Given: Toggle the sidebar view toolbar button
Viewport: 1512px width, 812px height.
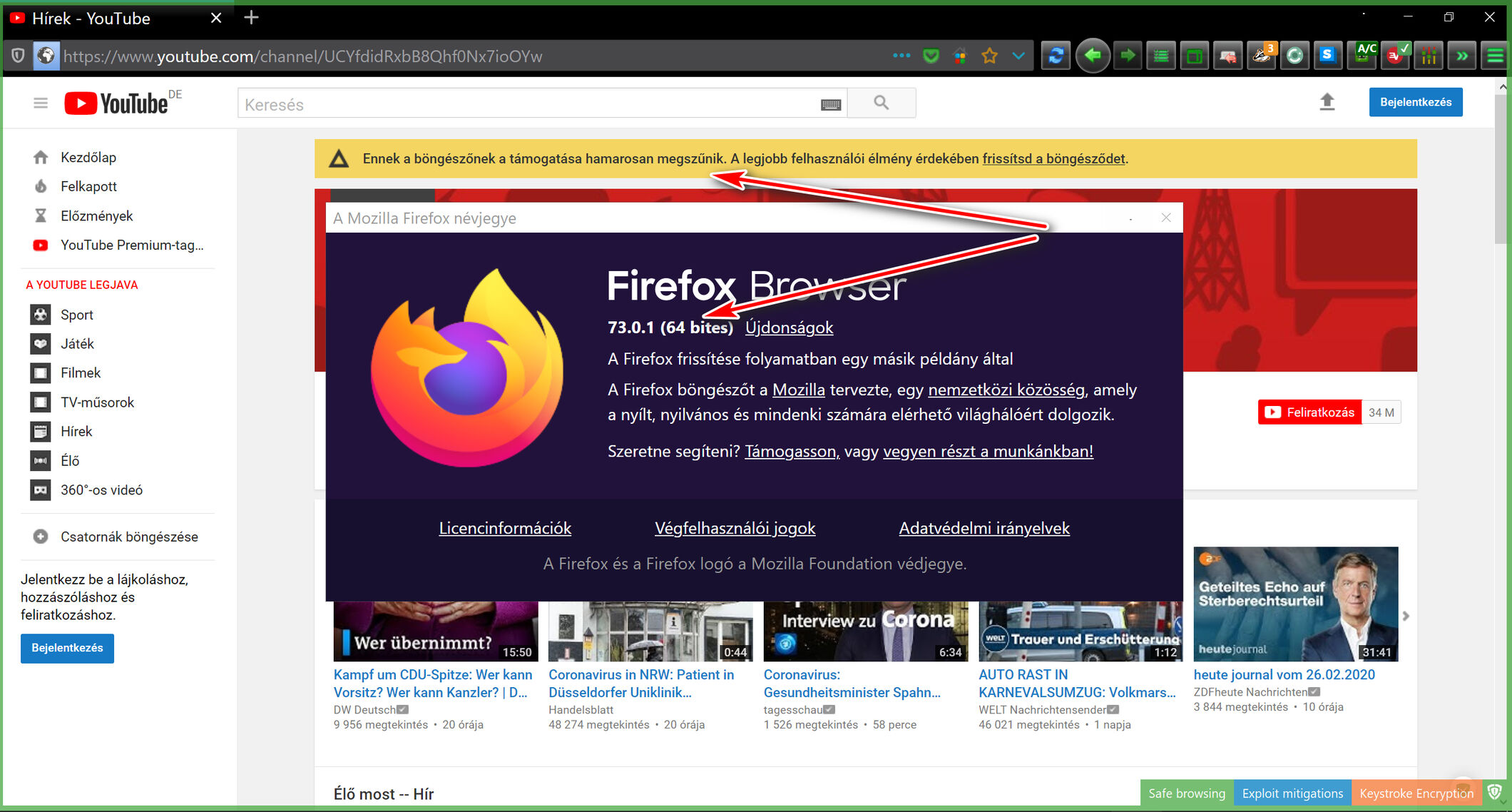Looking at the screenshot, I should 1194,56.
